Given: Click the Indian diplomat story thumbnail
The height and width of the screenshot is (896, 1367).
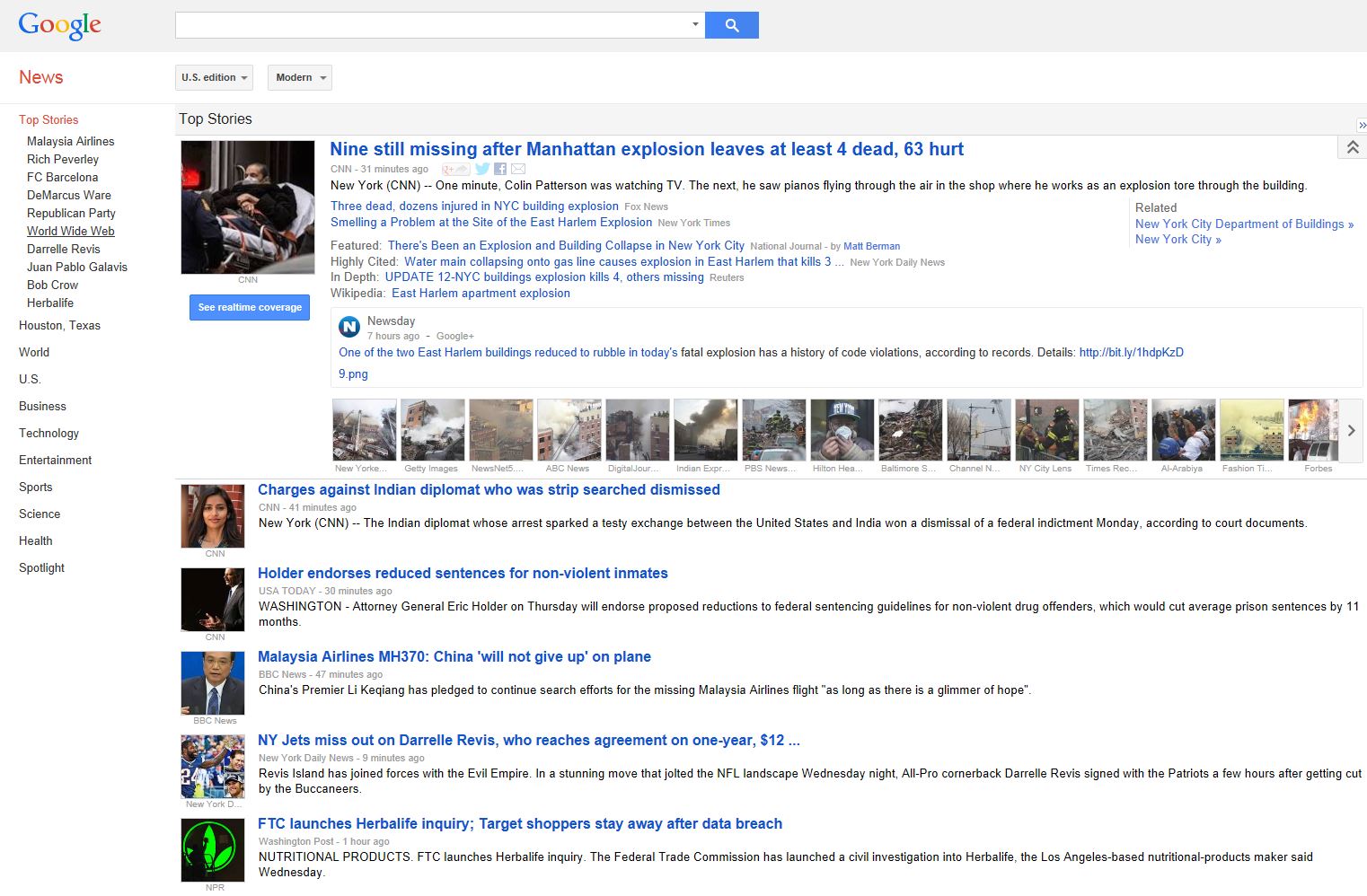Looking at the screenshot, I should click(x=213, y=516).
